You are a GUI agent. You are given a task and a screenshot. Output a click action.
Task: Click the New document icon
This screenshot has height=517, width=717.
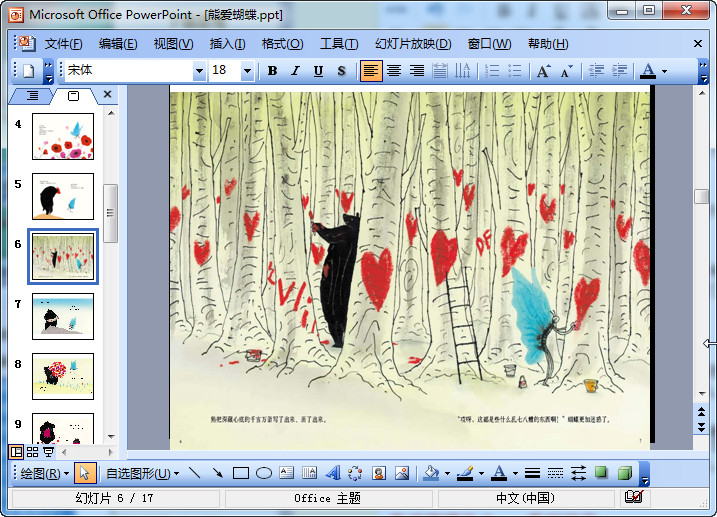pyautogui.click(x=28, y=71)
